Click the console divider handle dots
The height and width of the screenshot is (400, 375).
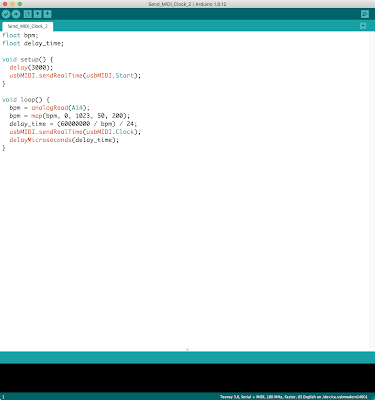click(187, 350)
